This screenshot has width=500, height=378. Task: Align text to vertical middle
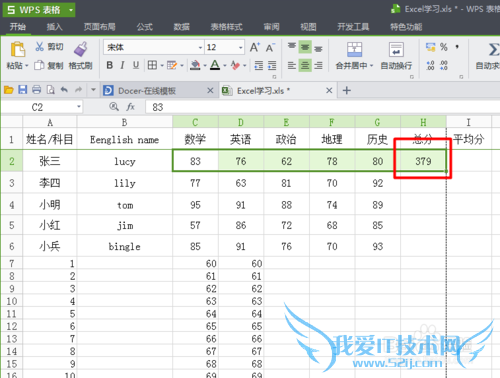click(x=305, y=47)
